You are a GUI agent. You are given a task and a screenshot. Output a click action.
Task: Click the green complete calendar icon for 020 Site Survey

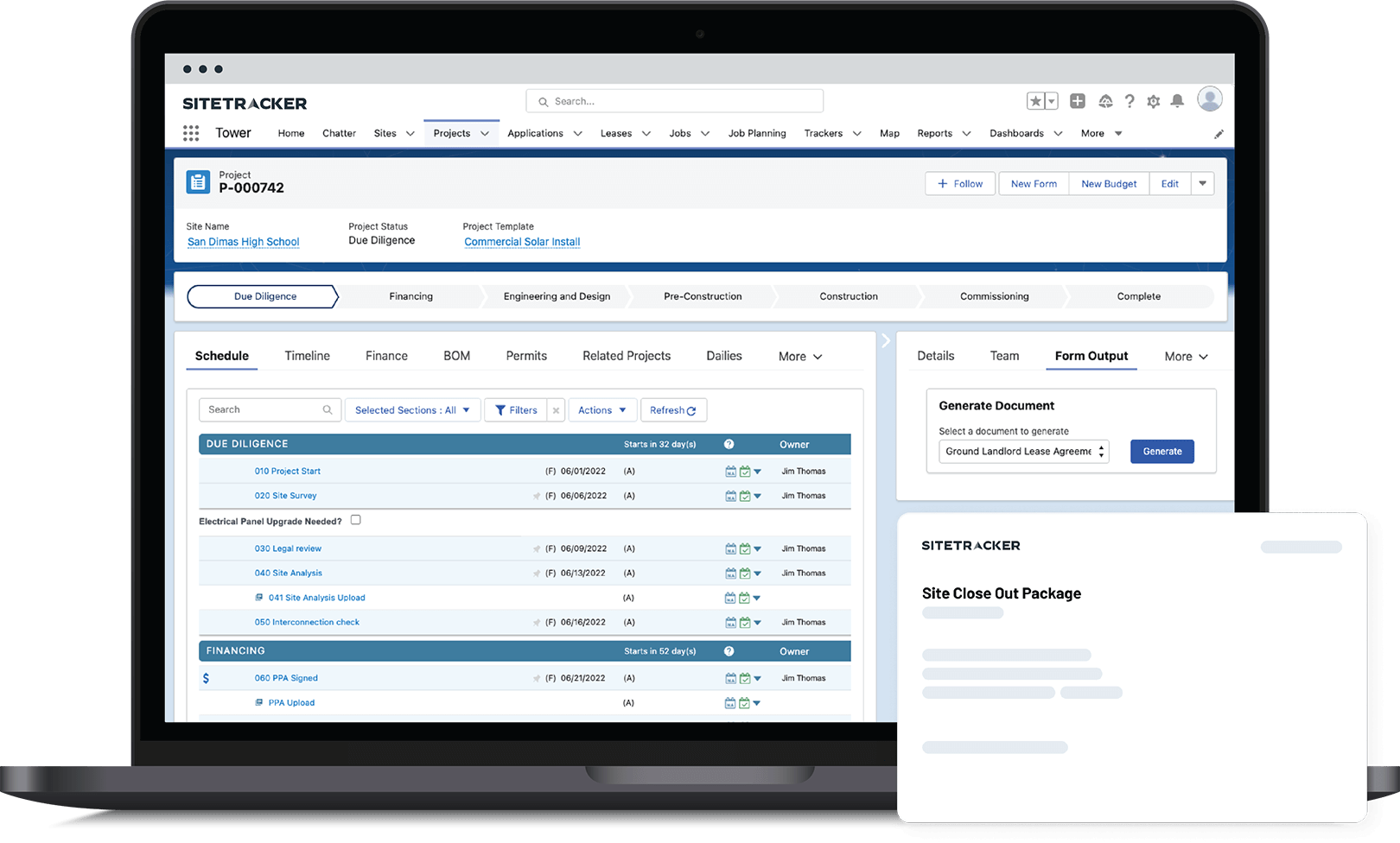point(745,496)
